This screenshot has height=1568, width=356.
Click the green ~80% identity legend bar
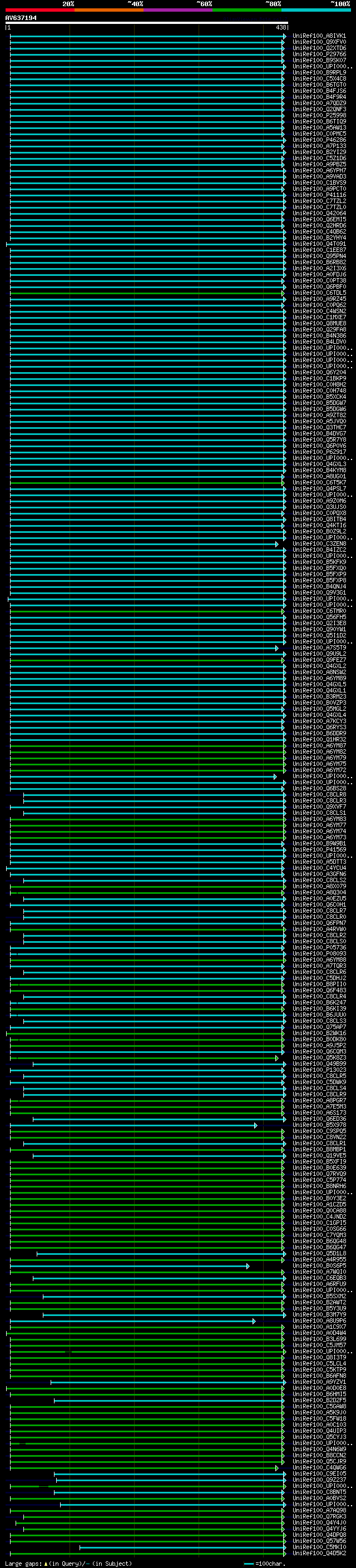247,10
